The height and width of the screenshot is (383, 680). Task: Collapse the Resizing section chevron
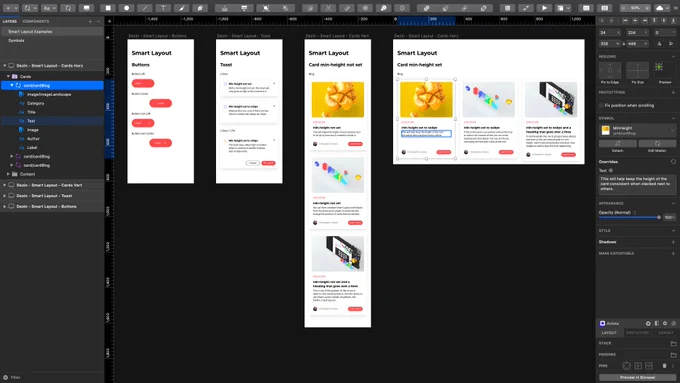[x=673, y=56]
